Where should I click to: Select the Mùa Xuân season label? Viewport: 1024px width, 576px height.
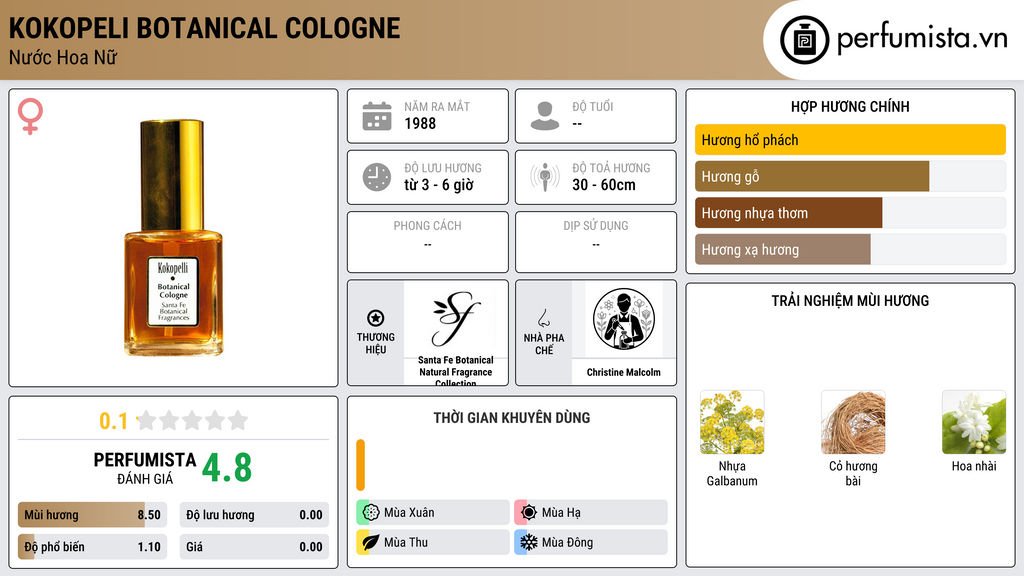tap(409, 513)
